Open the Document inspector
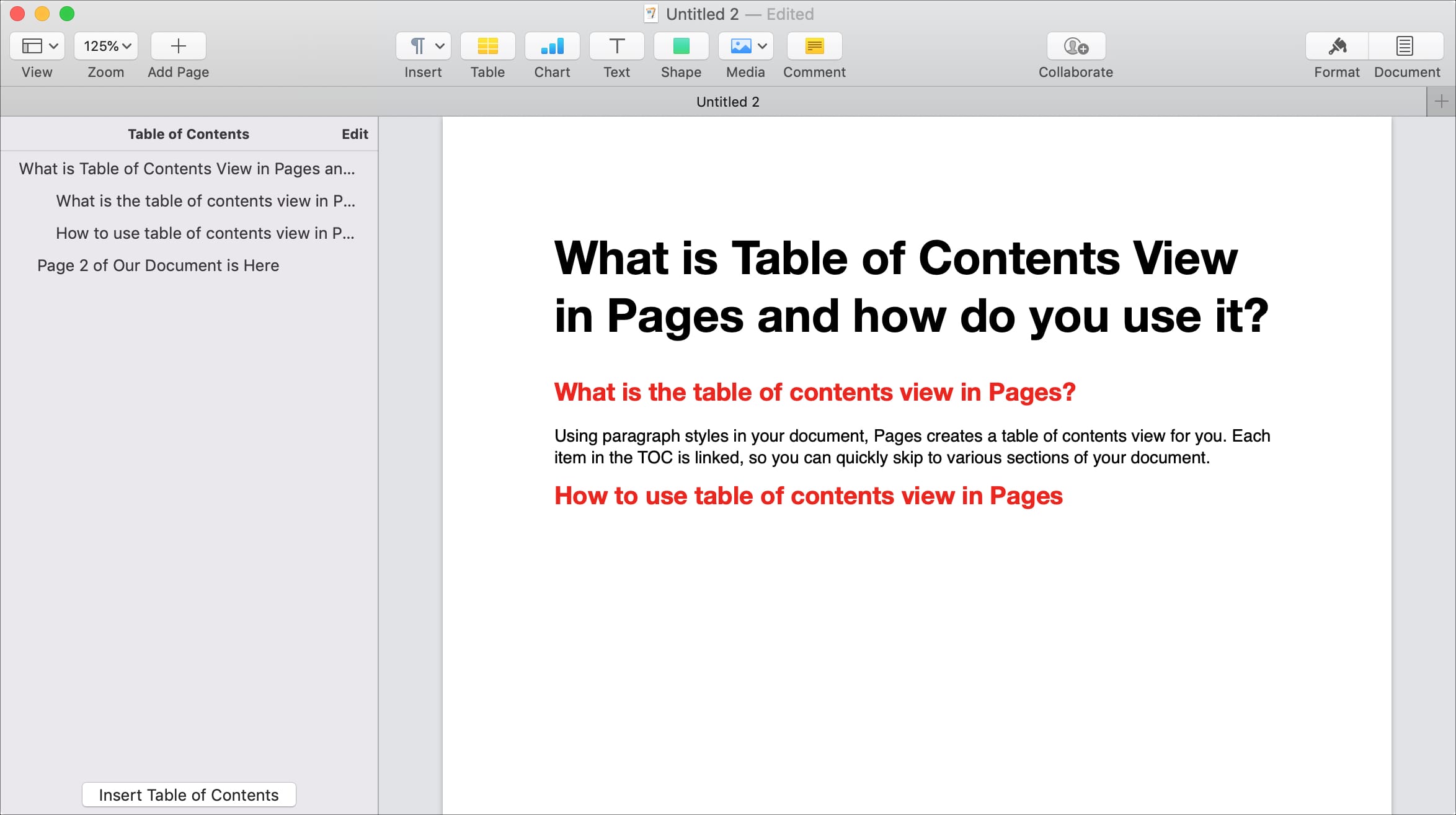The width and height of the screenshot is (1456, 815). point(1405,46)
